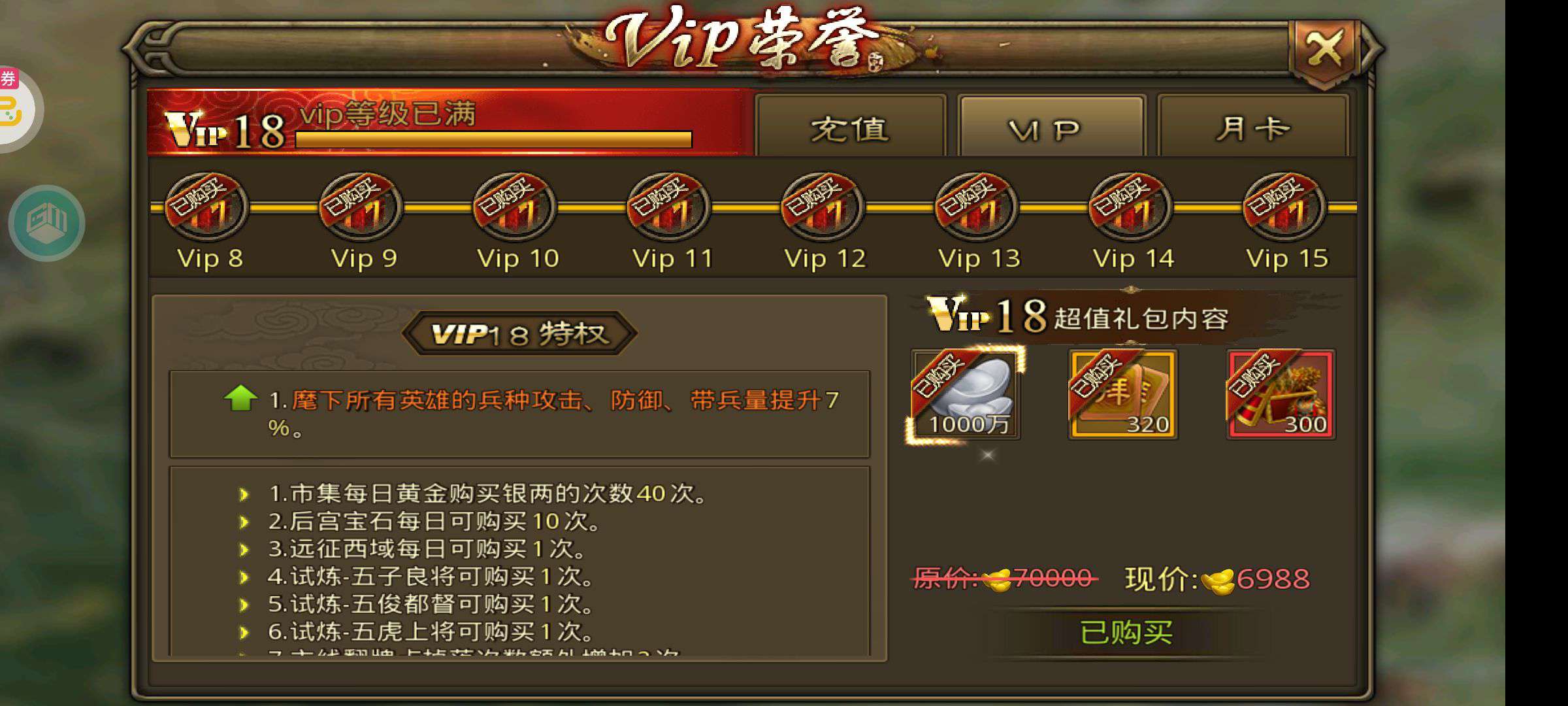
Task: Select the Vip 15 level icon
Action: (x=1284, y=207)
